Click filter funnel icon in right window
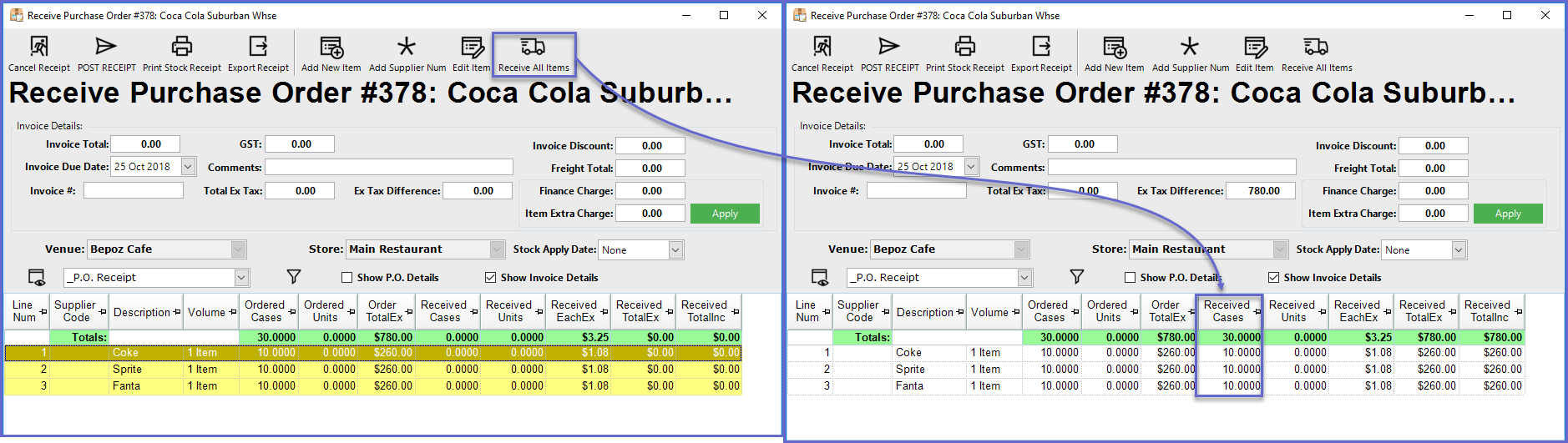1568x443 pixels. coord(1077,276)
